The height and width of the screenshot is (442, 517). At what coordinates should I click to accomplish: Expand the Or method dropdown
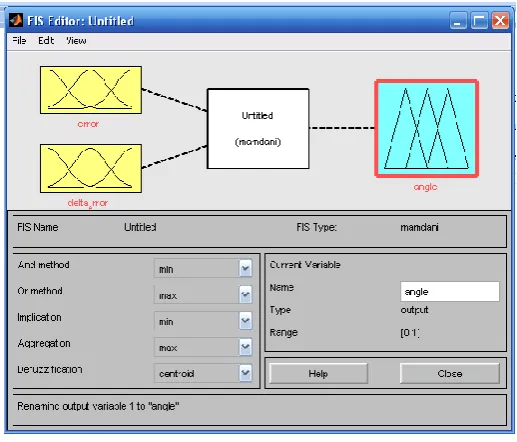245,294
